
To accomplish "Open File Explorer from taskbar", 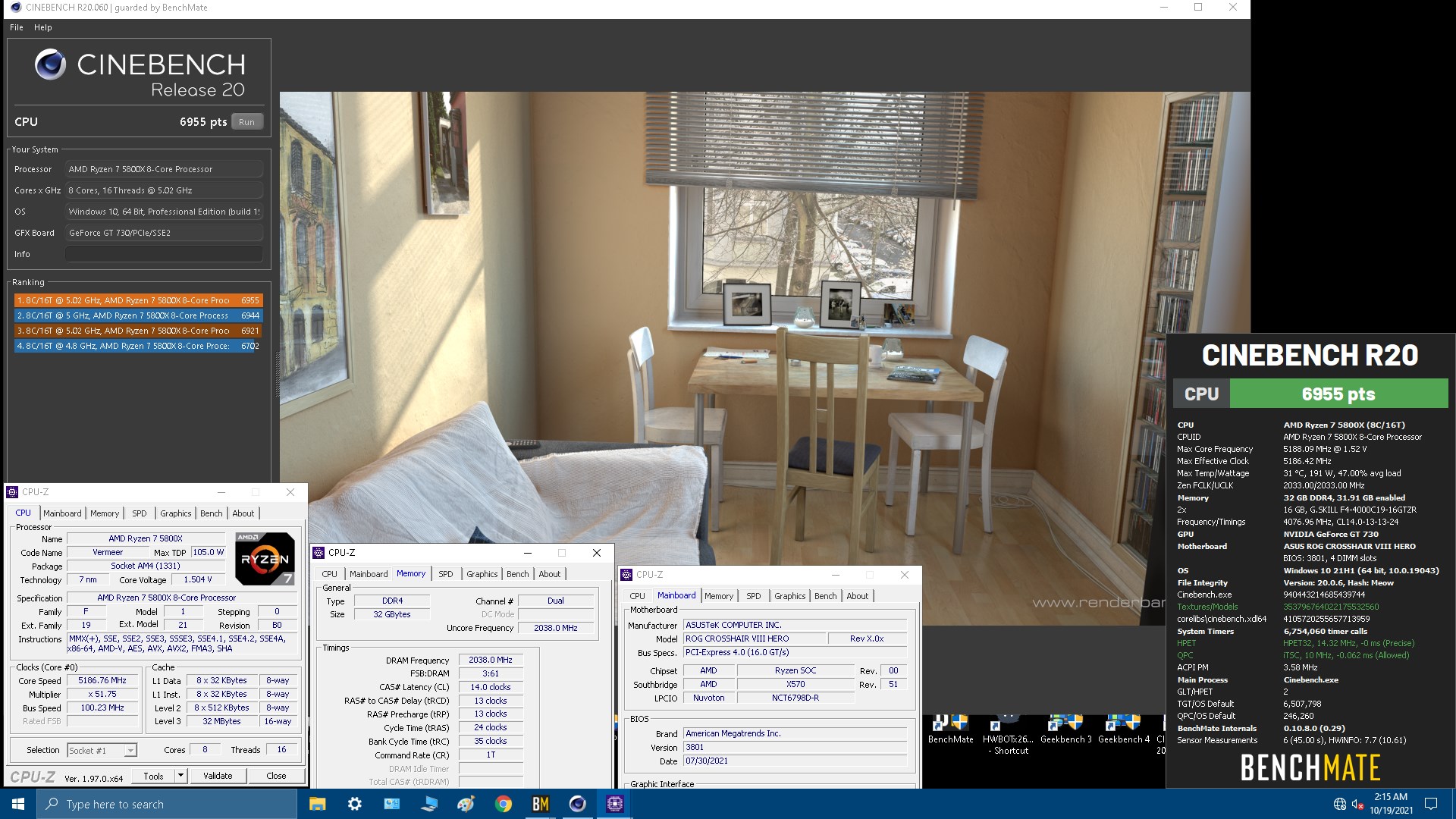I will point(318,804).
